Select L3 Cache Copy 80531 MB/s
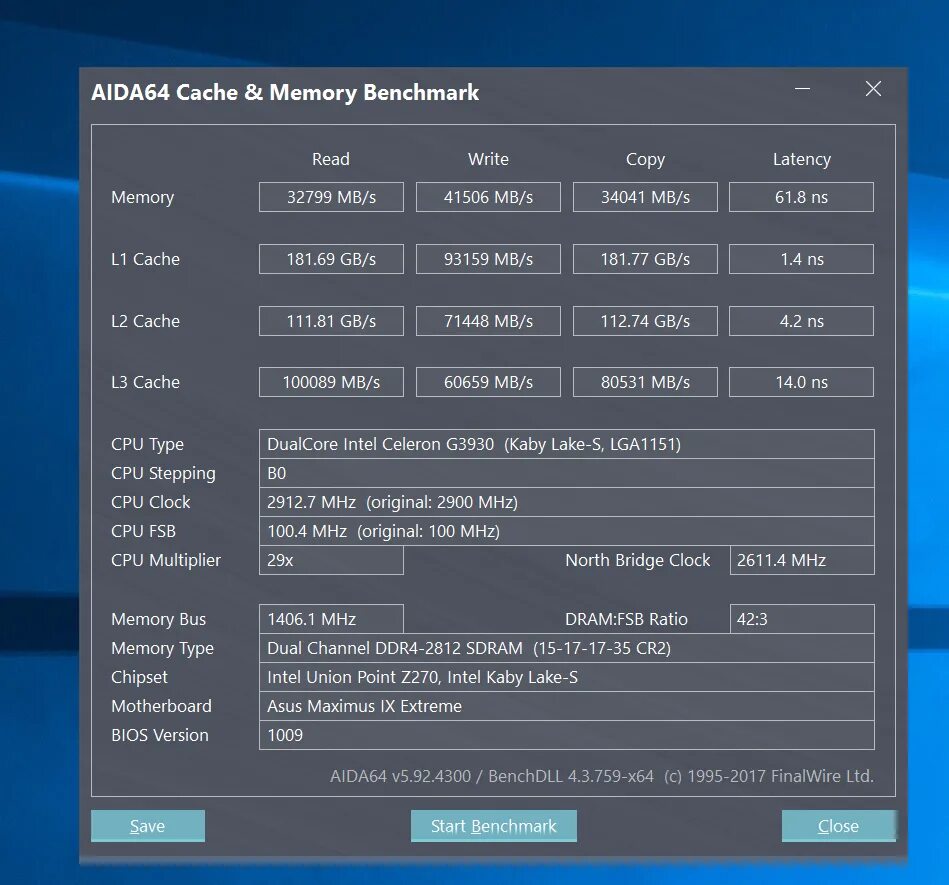The image size is (949, 885). [x=645, y=382]
